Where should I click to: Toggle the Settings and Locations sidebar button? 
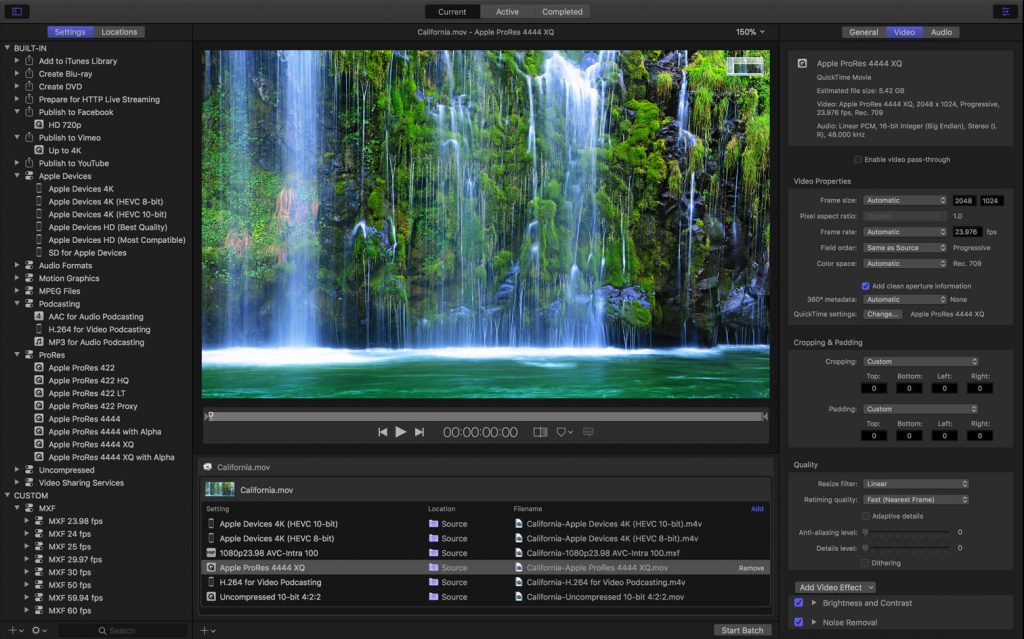point(17,11)
